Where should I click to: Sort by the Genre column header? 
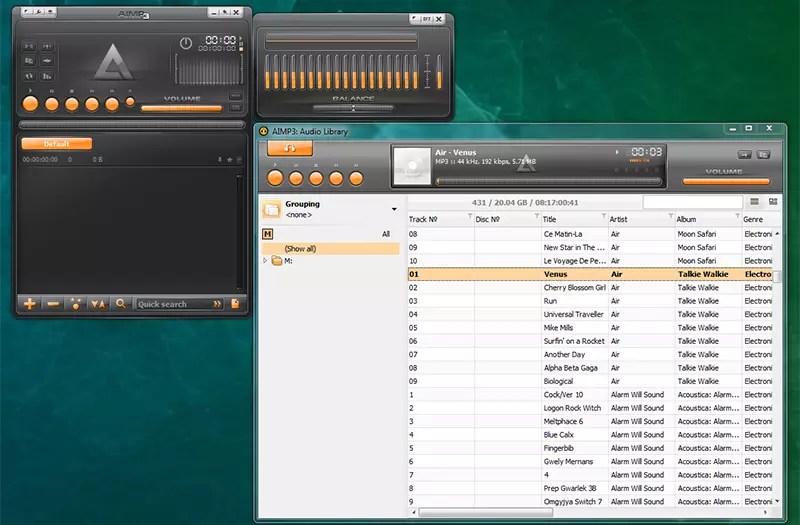753,219
